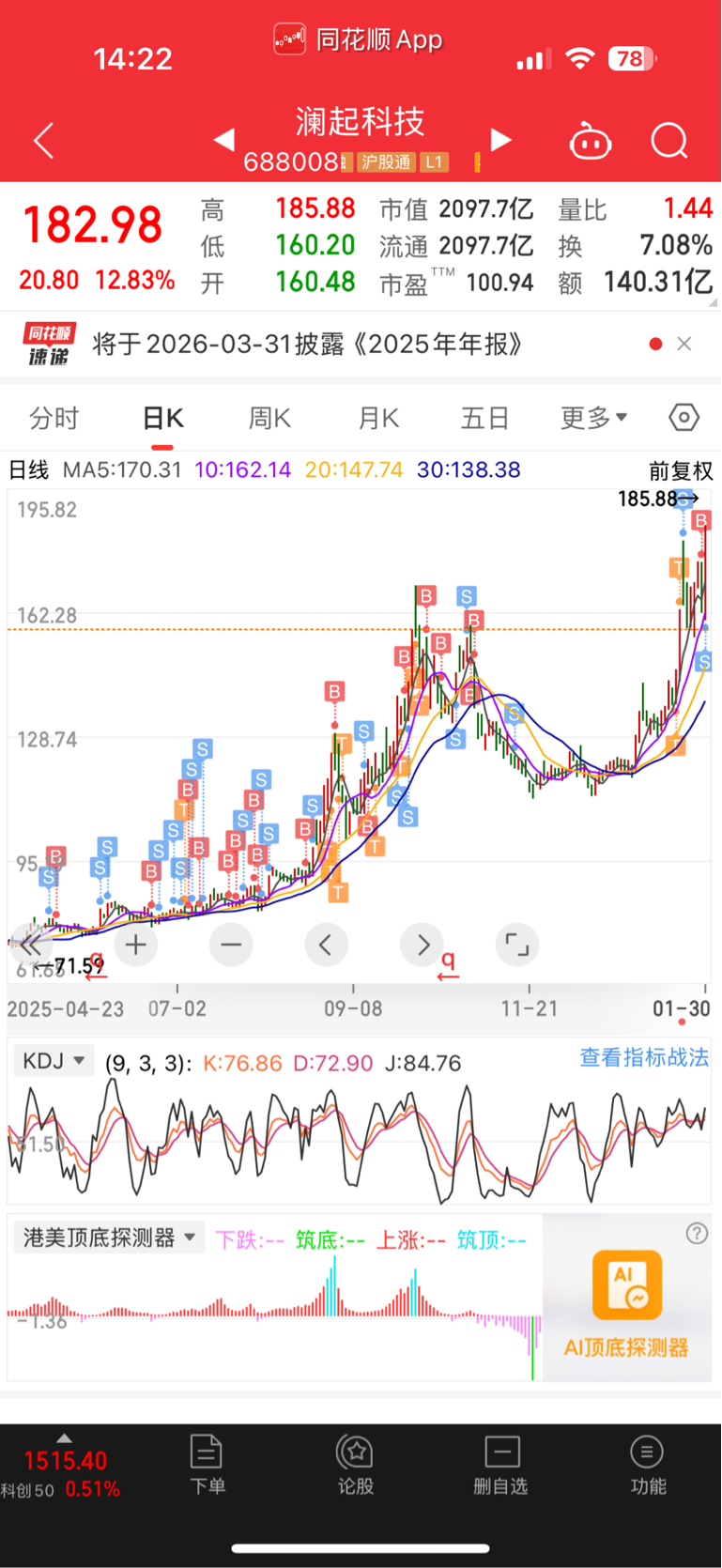This screenshot has width=722, height=1568.
Task: Open the robot assistant icon
Action: coord(591,142)
